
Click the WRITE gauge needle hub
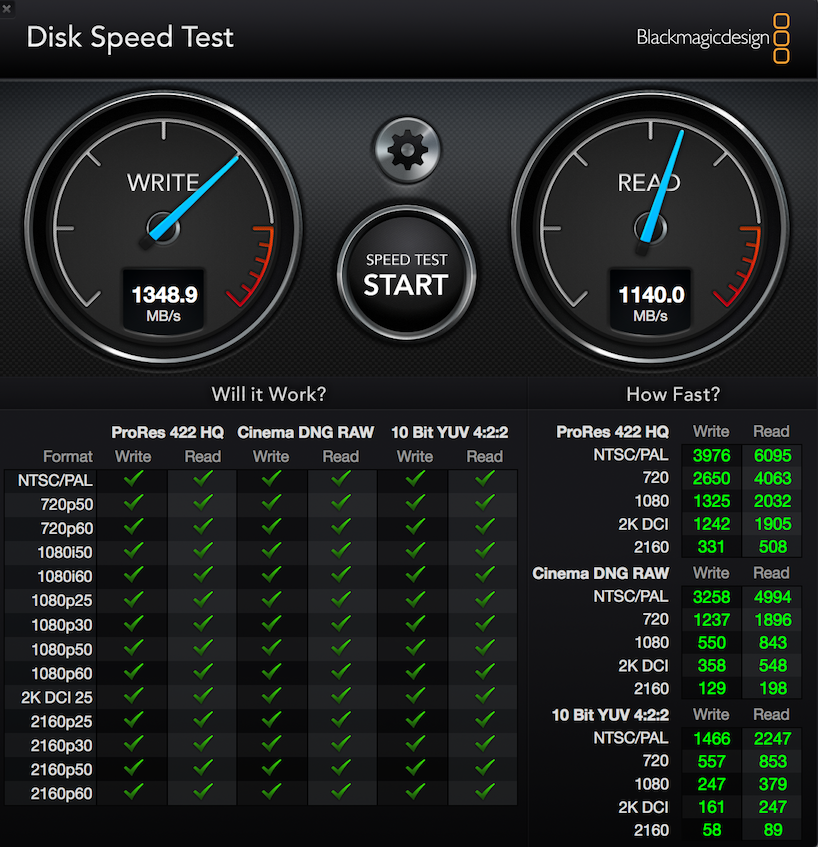click(163, 228)
